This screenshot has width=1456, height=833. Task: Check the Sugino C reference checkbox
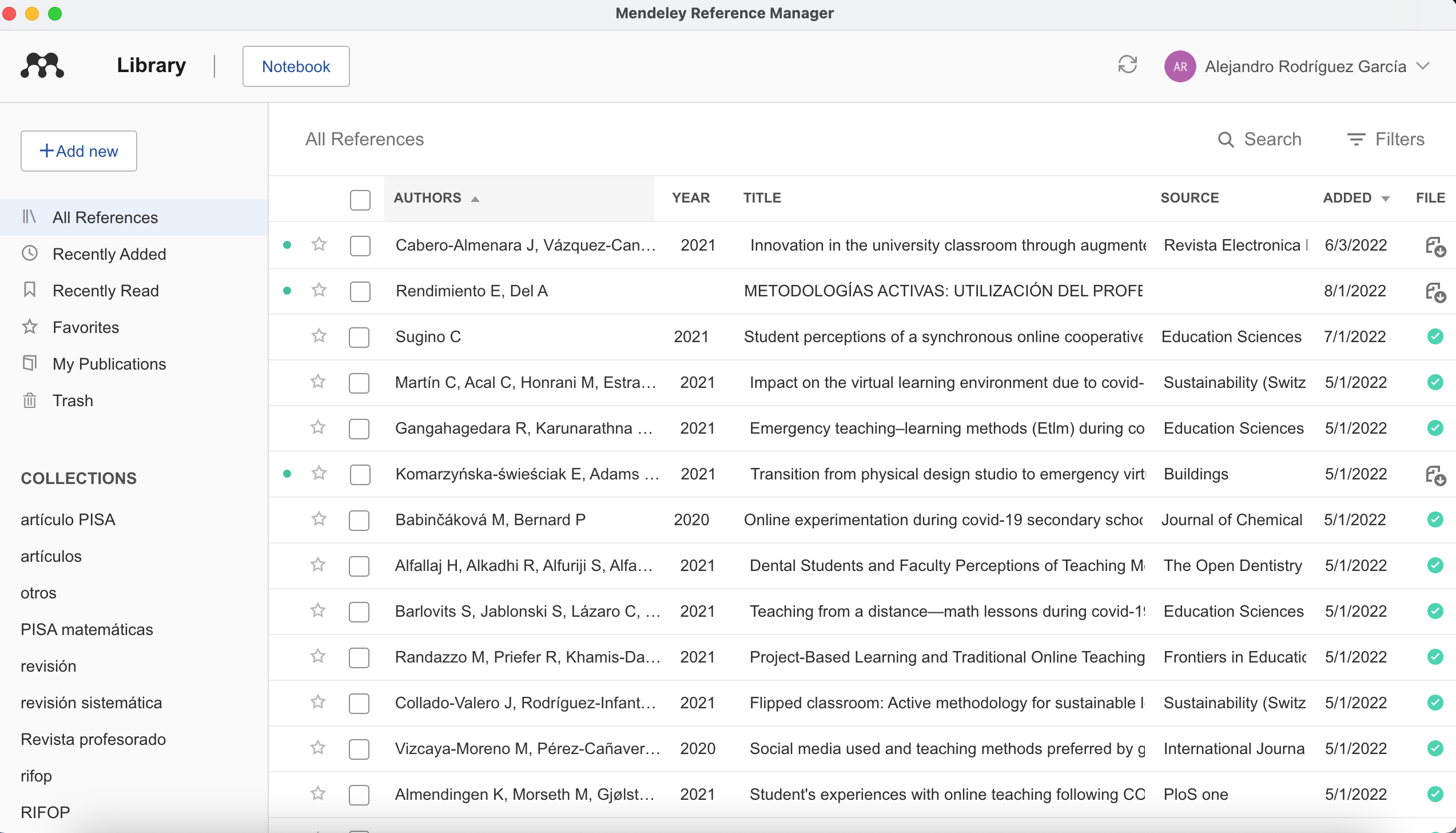click(x=359, y=338)
